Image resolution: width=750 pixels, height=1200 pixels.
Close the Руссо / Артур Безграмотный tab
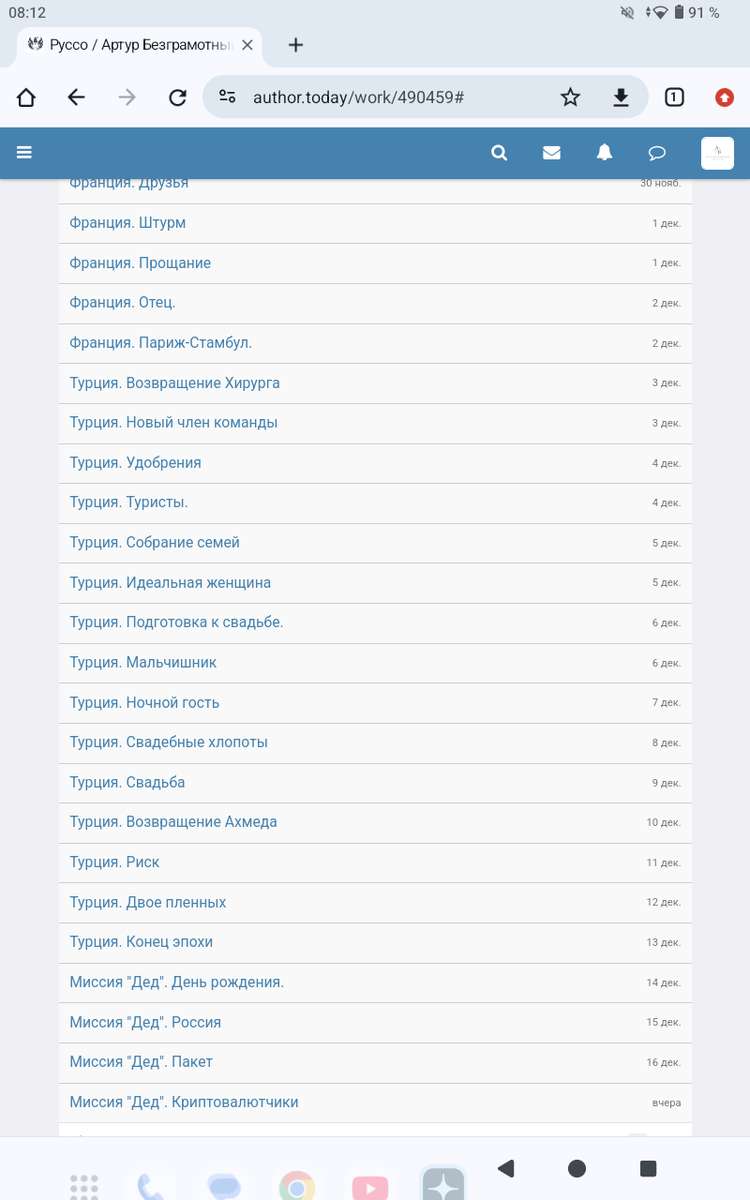pyautogui.click(x=247, y=45)
